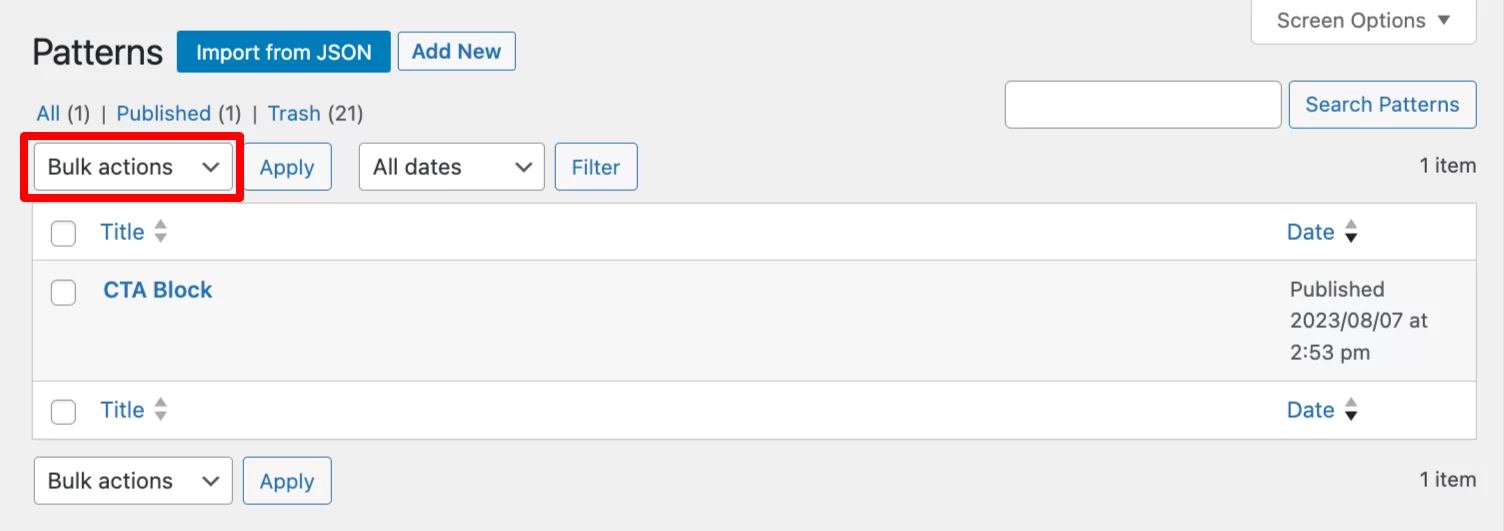This screenshot has height=531, width=1504.
Task: Click sort arrows beside bottom Date header
Action: click(1351, 410)
